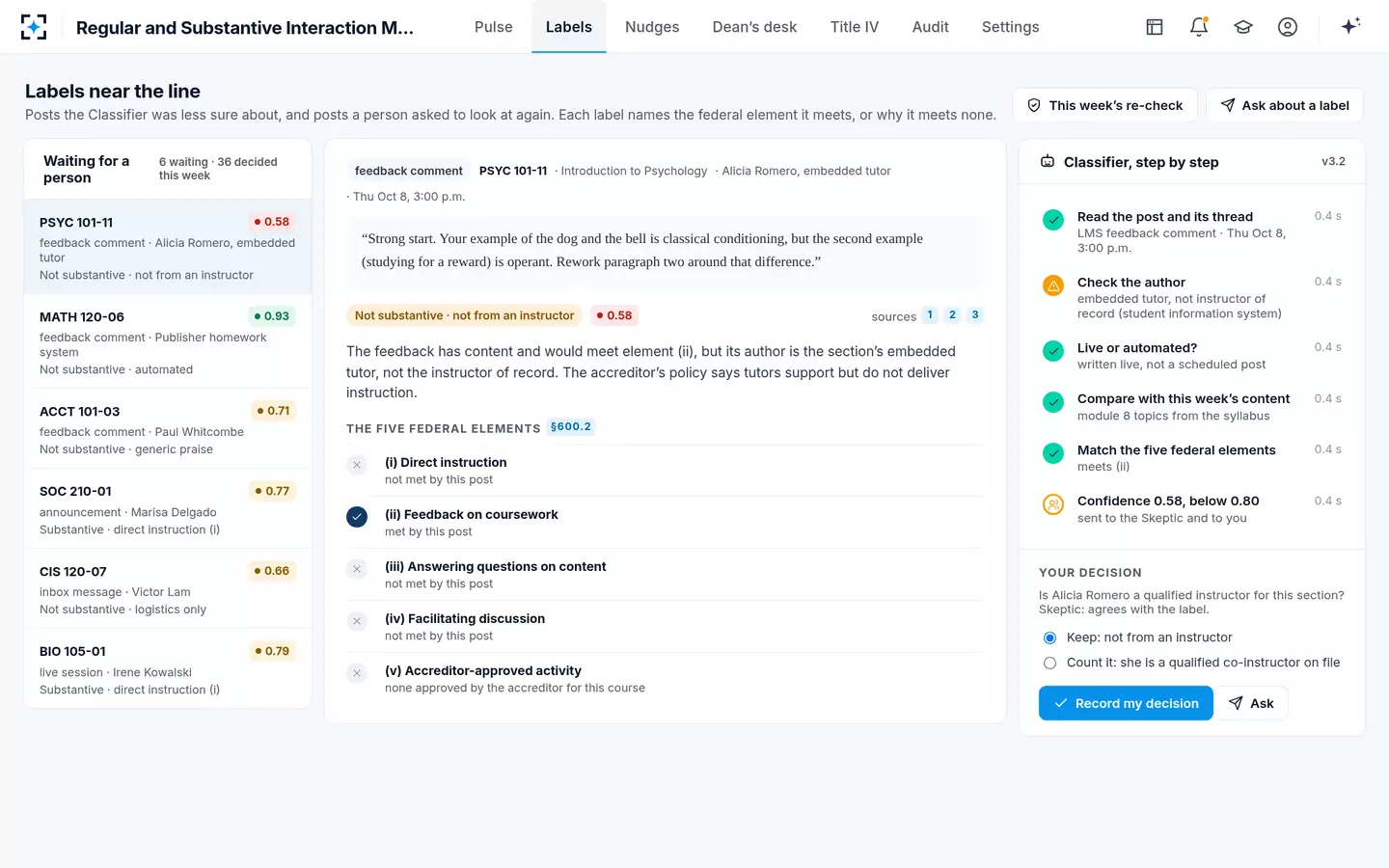Open the BIO 105-01 live session row
The image size is (1389, 868).
(x=168, y=668)
